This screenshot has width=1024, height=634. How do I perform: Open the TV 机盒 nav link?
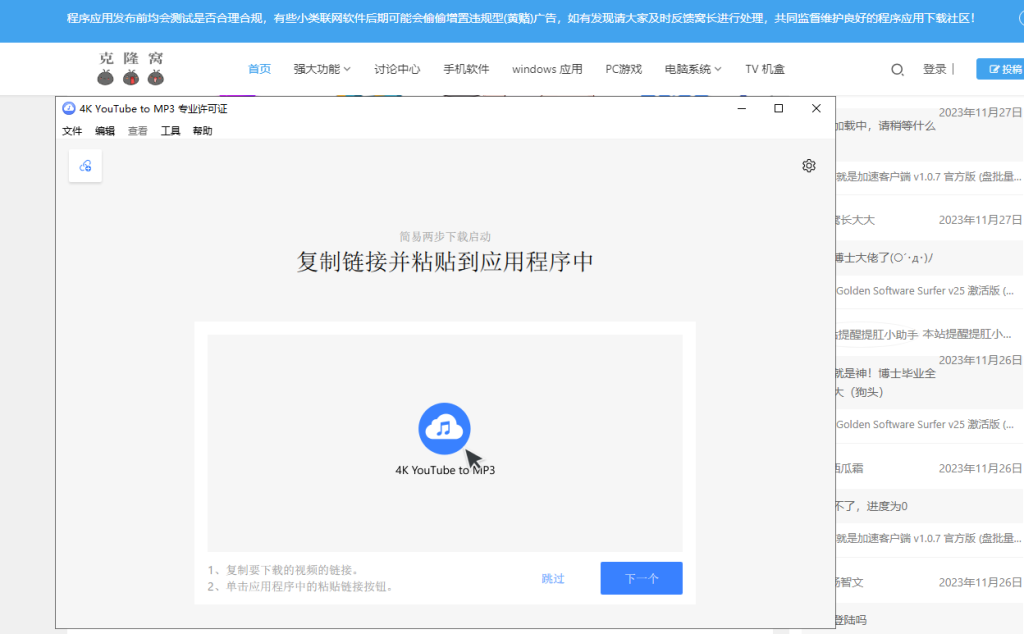765,69
